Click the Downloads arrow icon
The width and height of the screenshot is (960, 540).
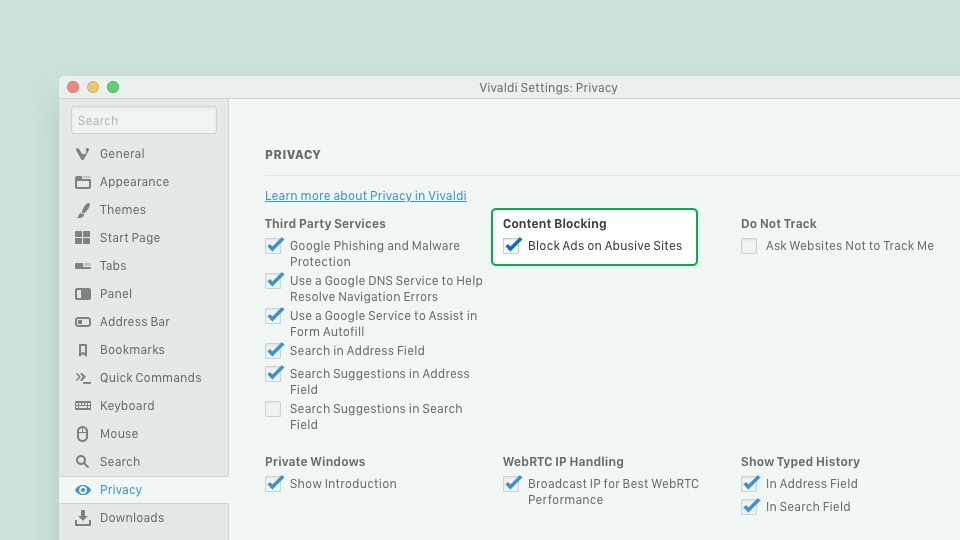pyautogui.click(x=83, y=518)
